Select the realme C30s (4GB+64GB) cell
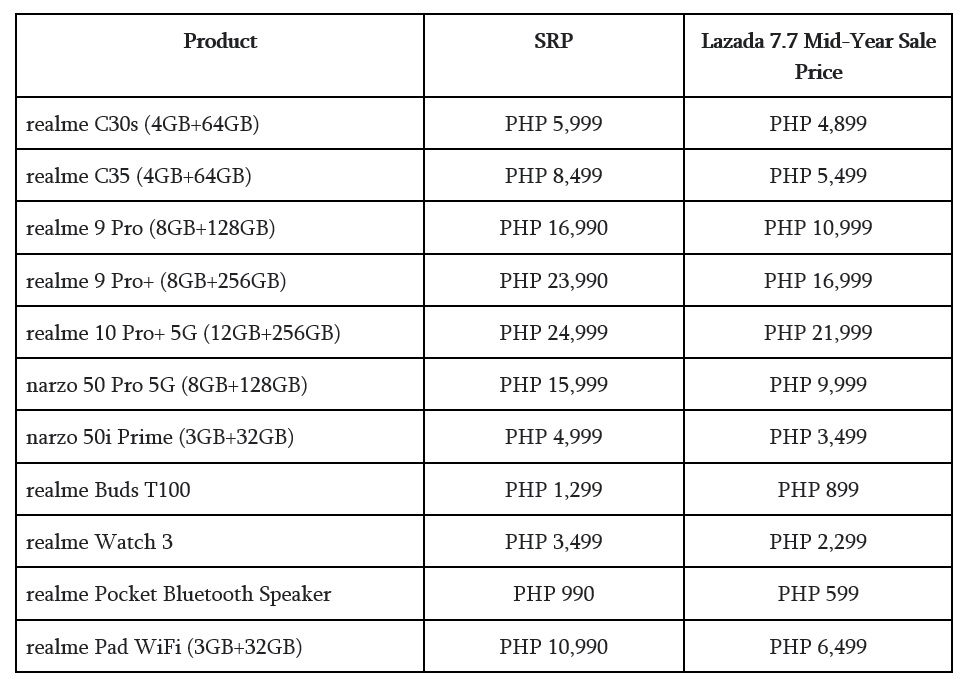The image size is (966, 683). coord(142,124)
